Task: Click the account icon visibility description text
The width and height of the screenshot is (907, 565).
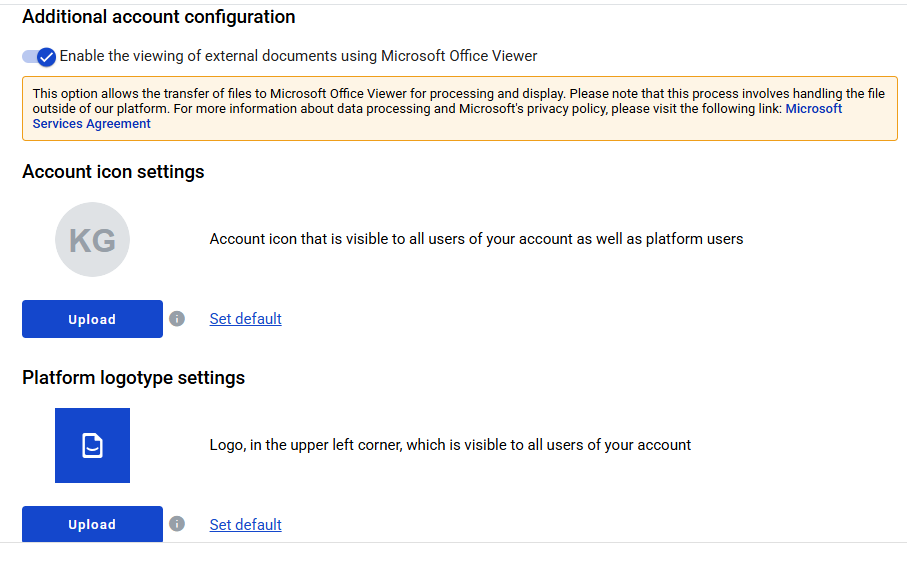Action: (x=476, y=239)
